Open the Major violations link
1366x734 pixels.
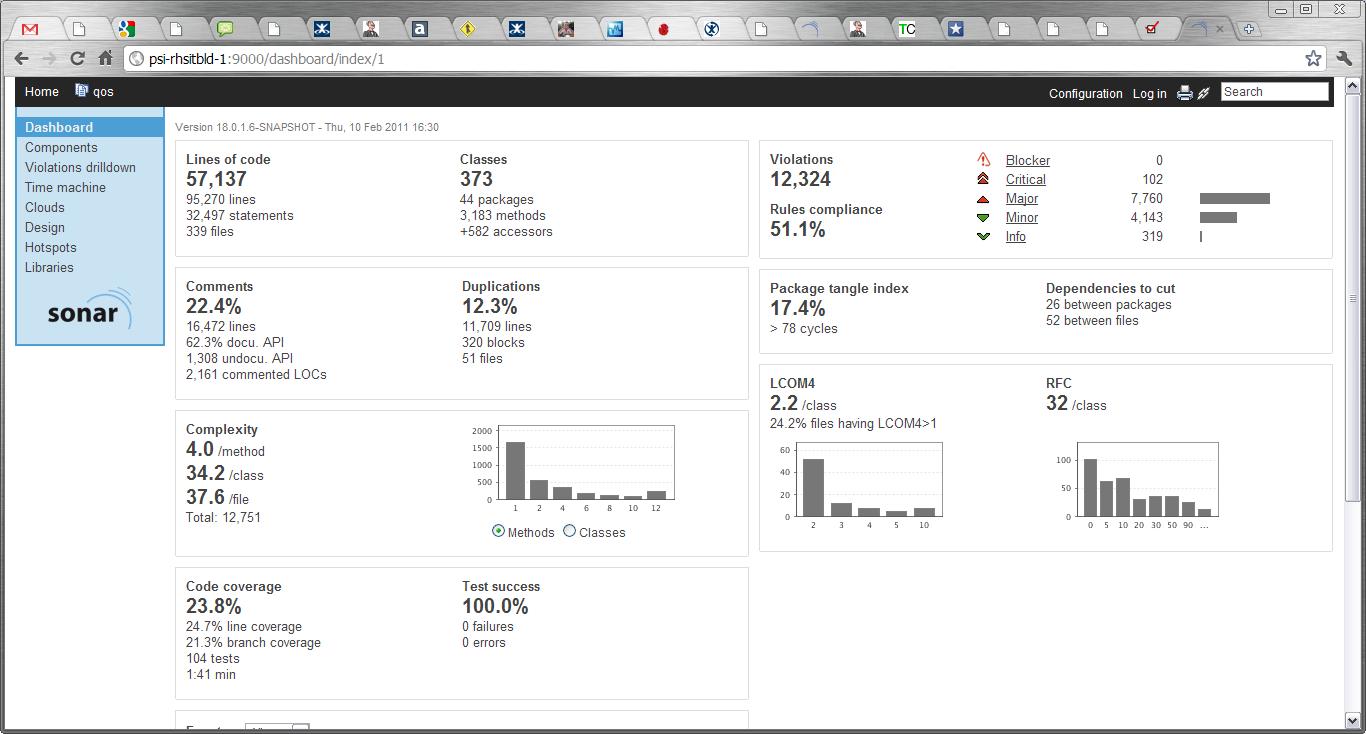pos(1021,198)
